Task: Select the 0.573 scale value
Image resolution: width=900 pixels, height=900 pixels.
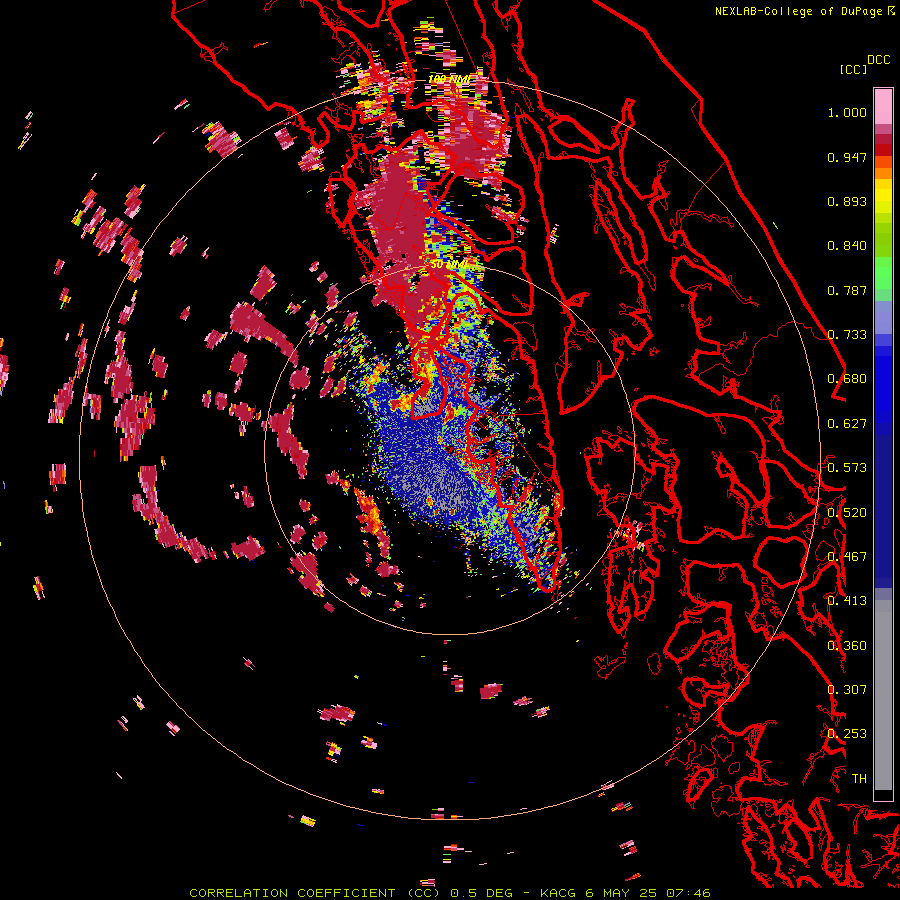Action: coord(847,468)
